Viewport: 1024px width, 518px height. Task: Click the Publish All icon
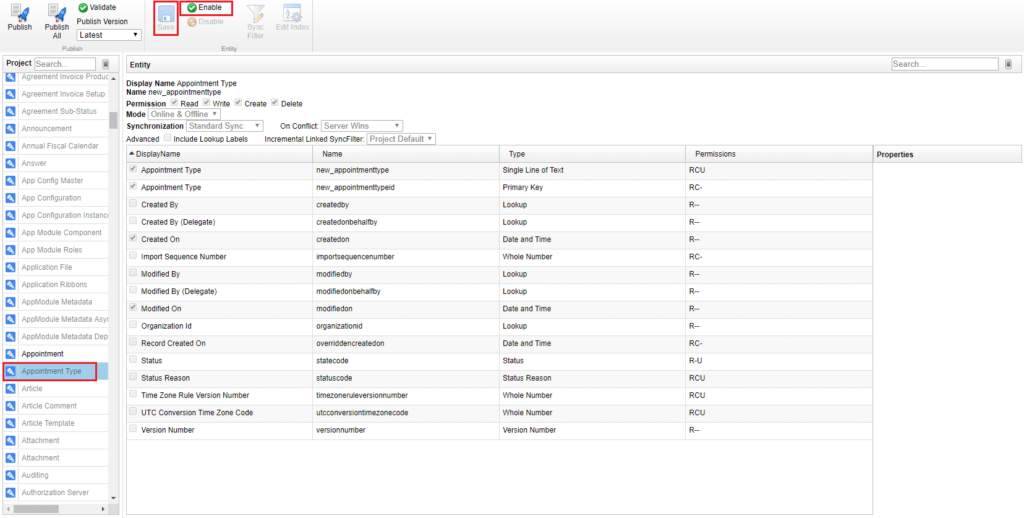(x=57, y=12)
